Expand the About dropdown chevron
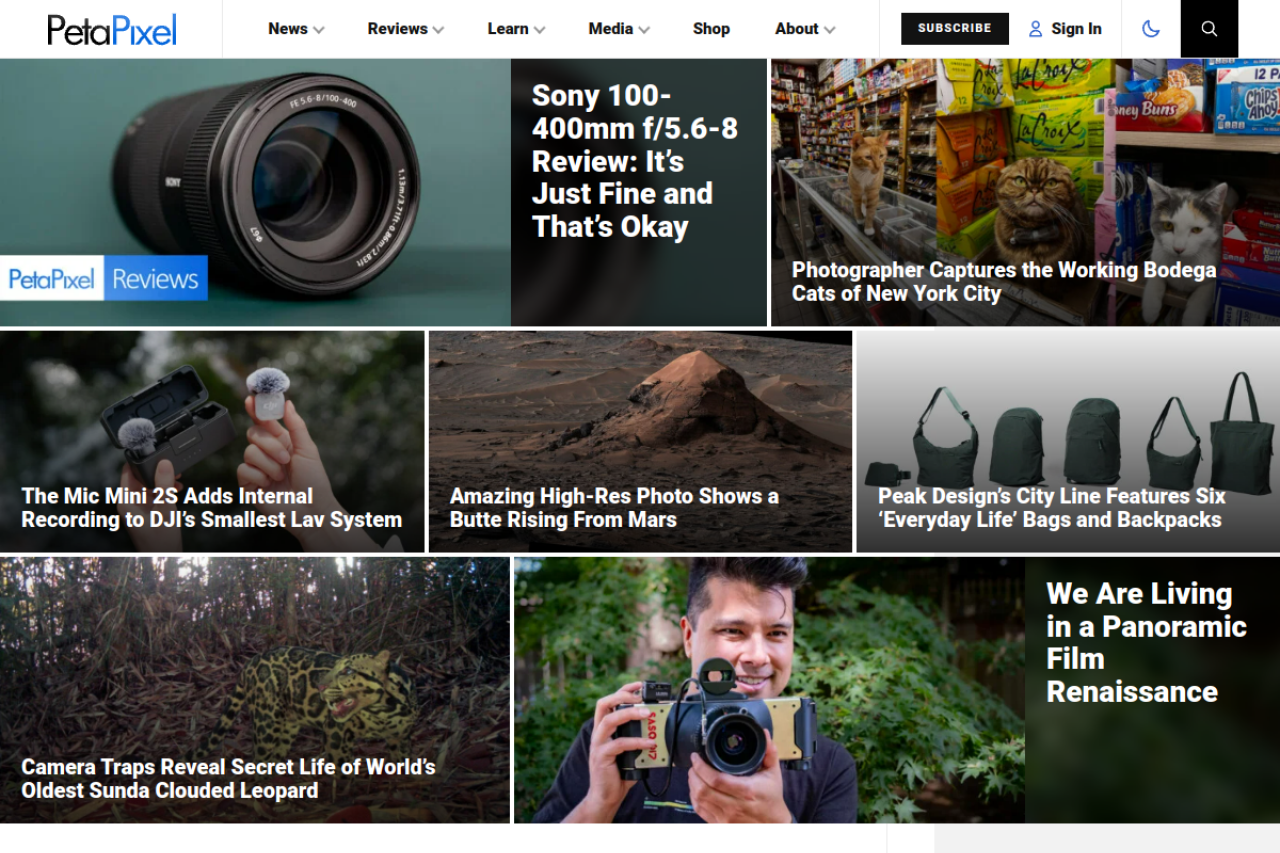 829,30
